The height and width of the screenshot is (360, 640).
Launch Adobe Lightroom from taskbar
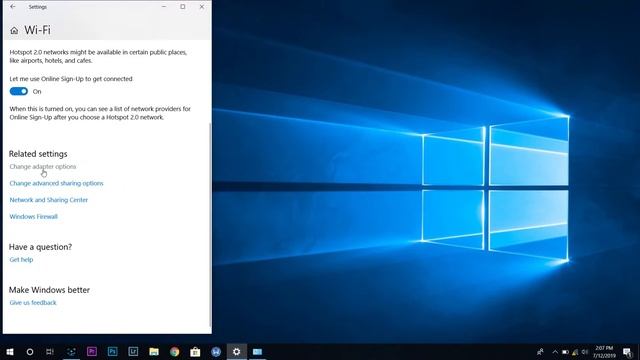coord(133,351)
